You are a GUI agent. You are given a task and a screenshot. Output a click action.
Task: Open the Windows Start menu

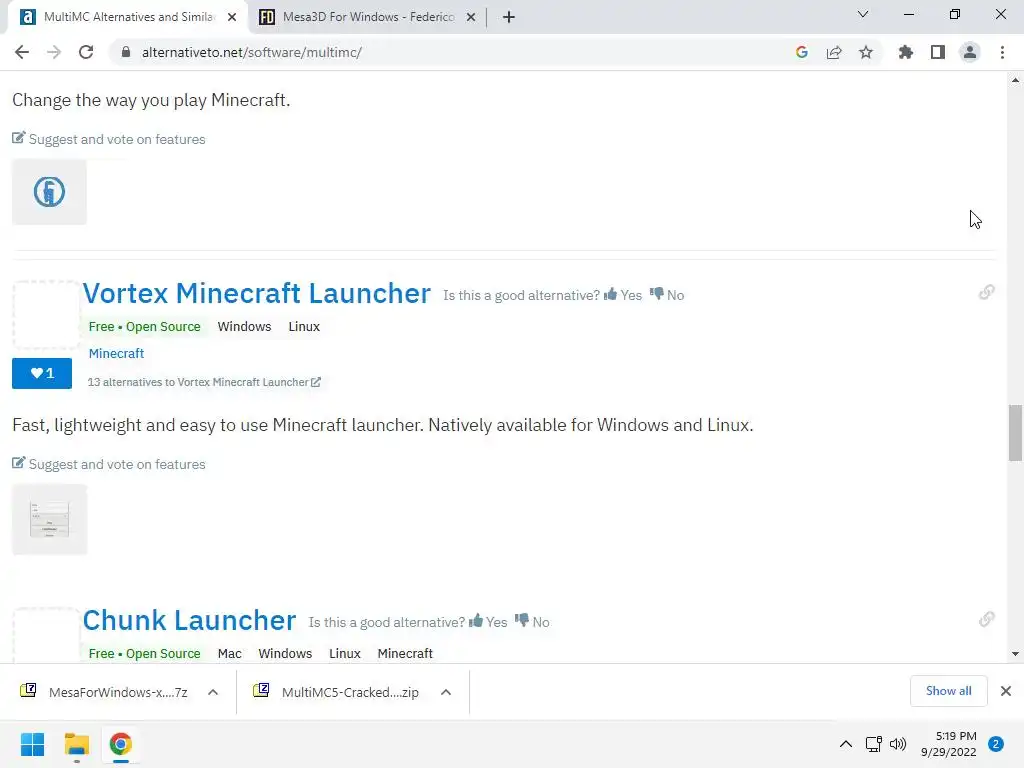[32, 744]
